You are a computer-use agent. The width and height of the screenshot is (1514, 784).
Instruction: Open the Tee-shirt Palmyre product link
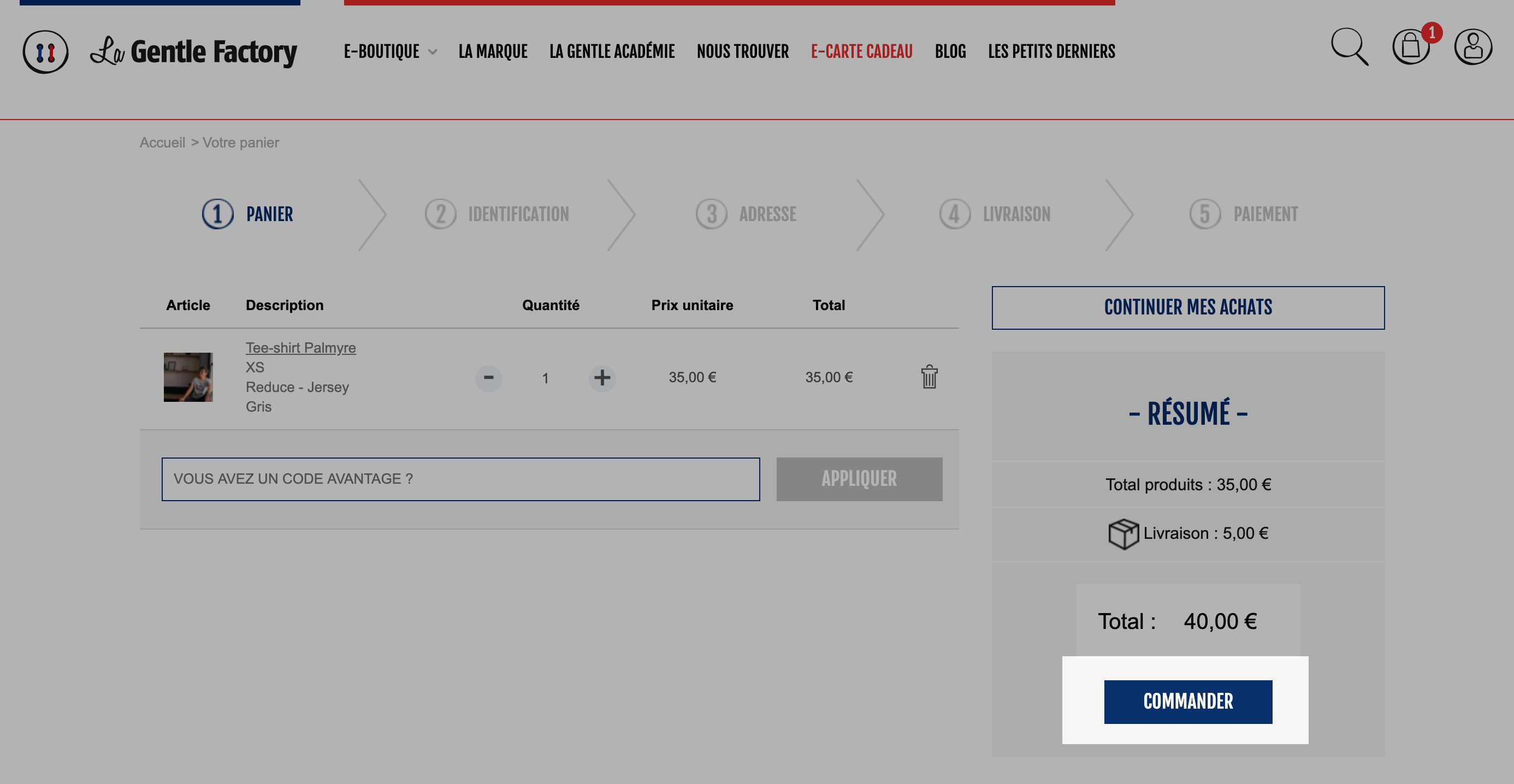(x=300, y=347)
